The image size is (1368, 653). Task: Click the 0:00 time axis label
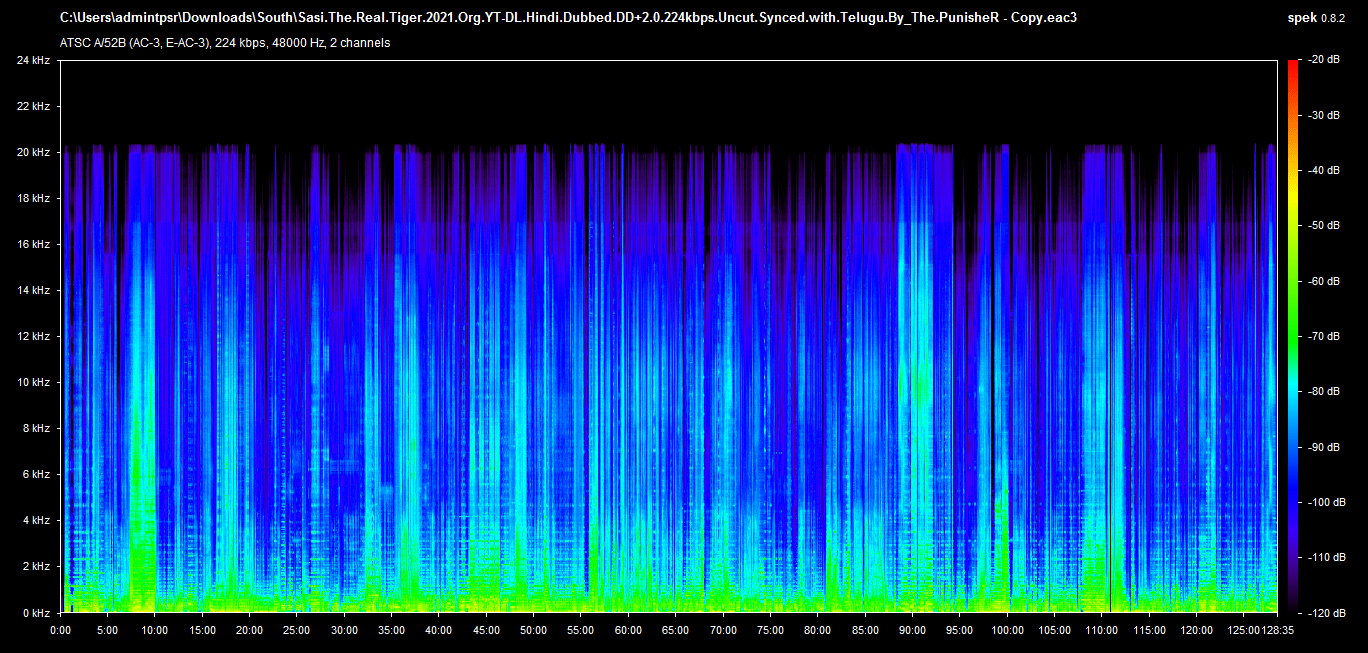61,631
